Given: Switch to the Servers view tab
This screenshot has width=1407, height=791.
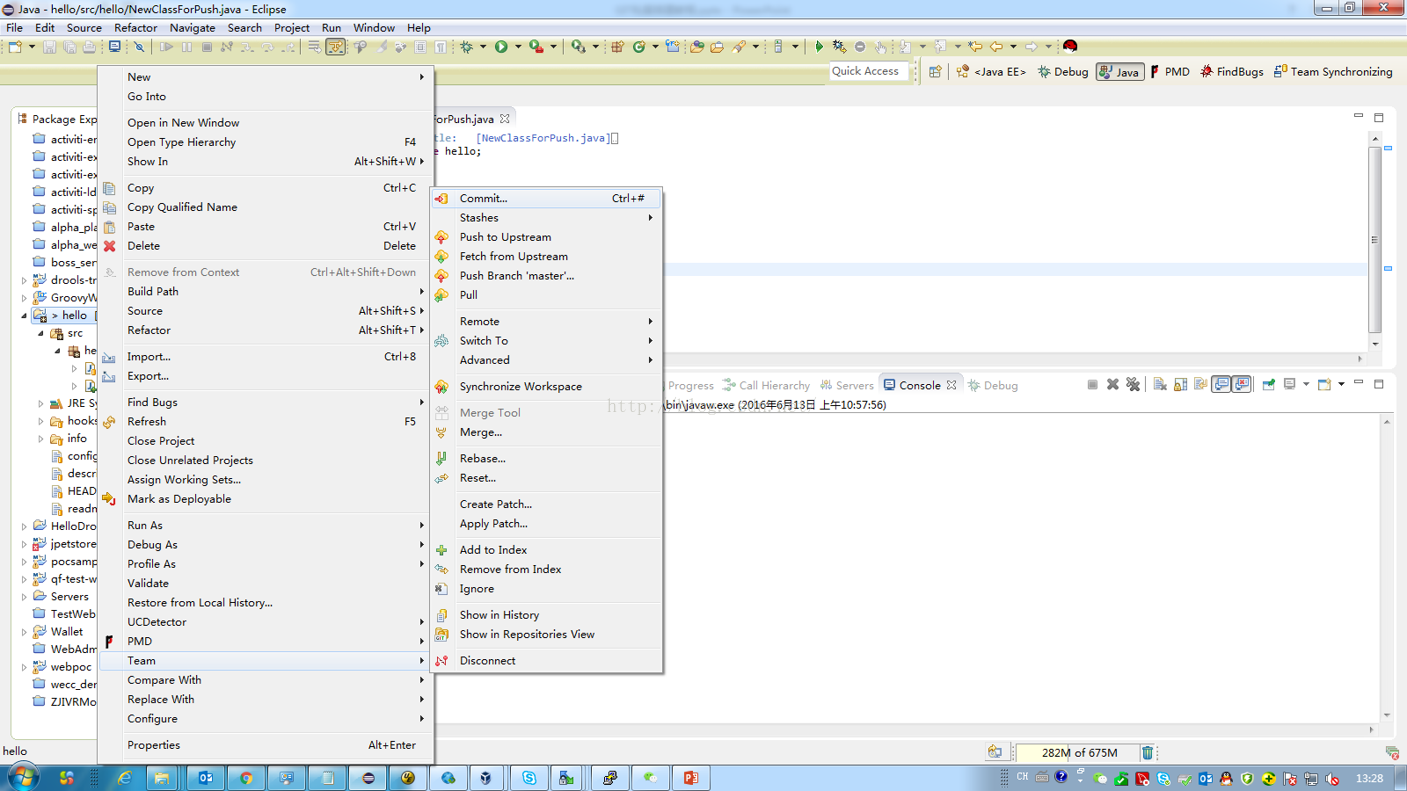Looking at the screenshot, I should (846, 385).
